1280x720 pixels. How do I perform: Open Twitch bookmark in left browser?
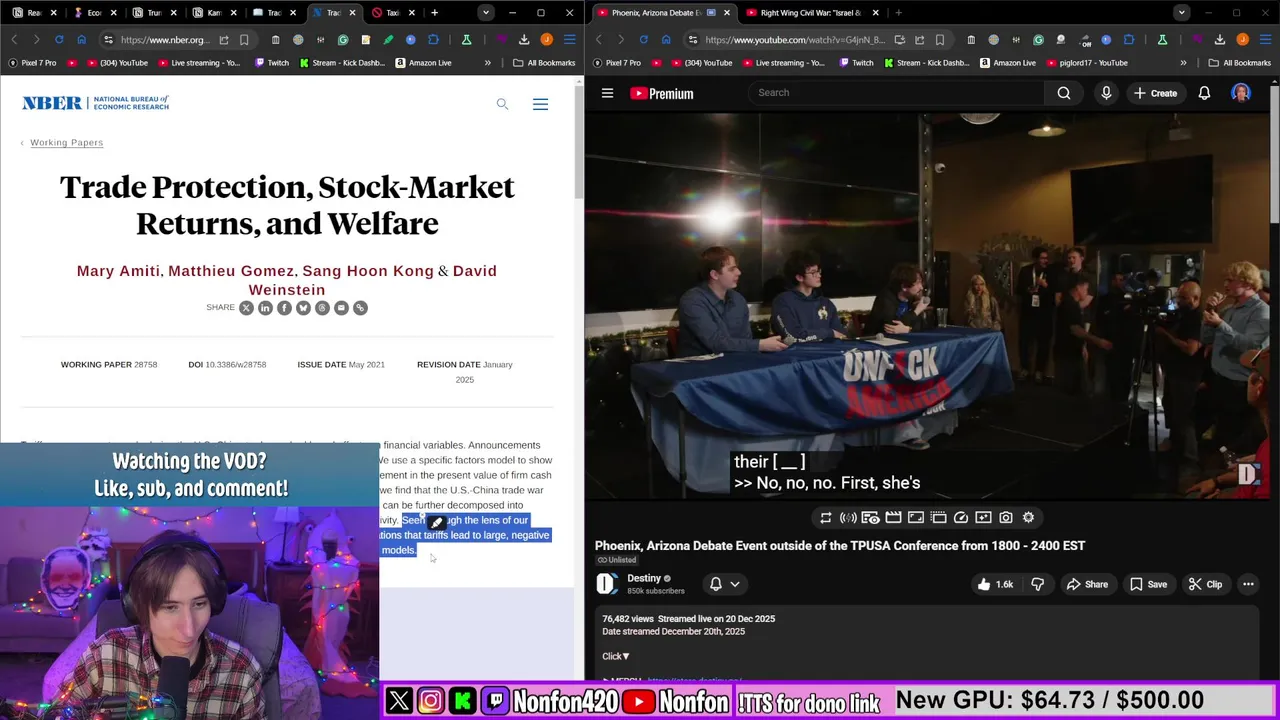271,63
